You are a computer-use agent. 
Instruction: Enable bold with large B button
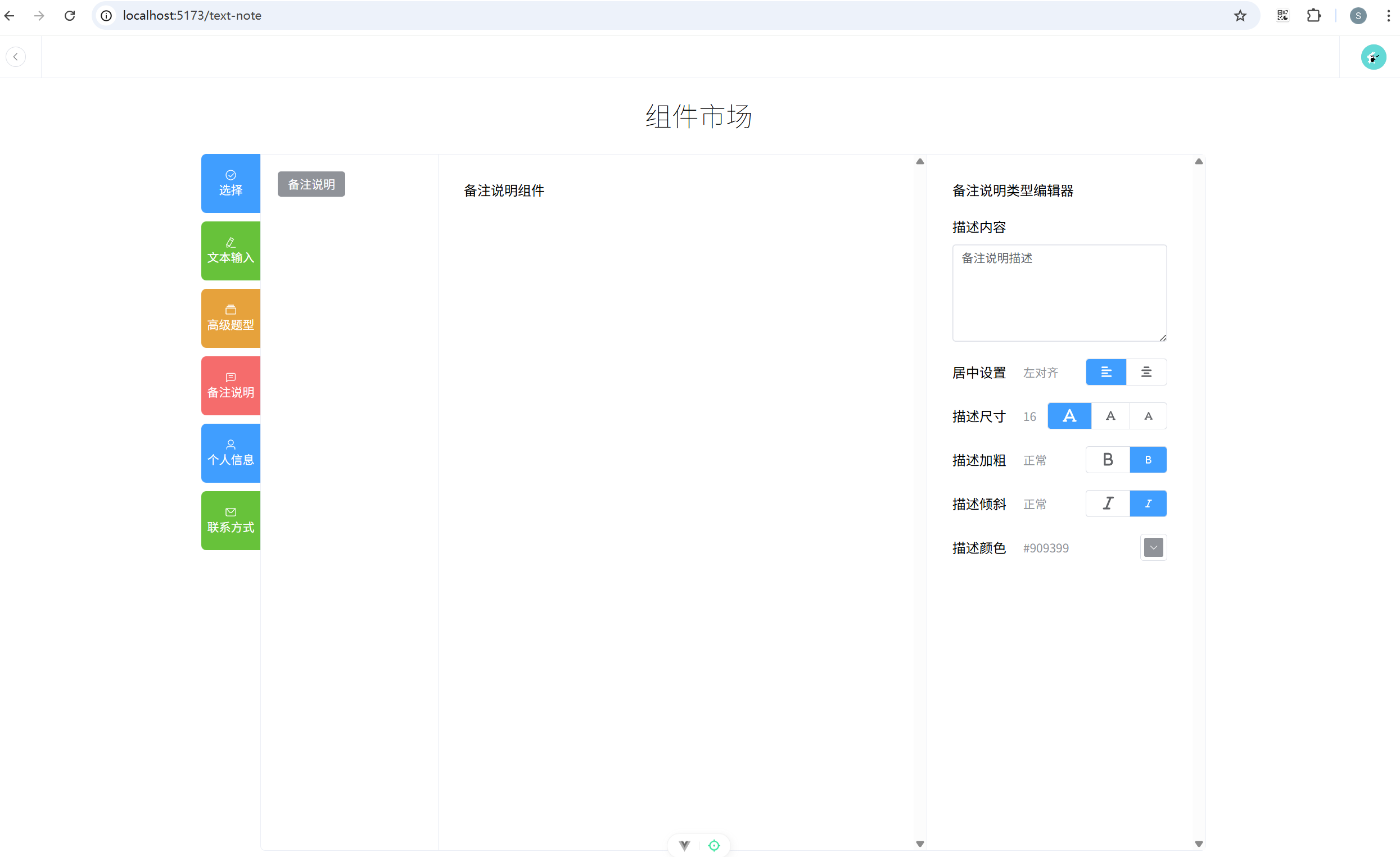pyautogui.click(x=1107, y=460)
